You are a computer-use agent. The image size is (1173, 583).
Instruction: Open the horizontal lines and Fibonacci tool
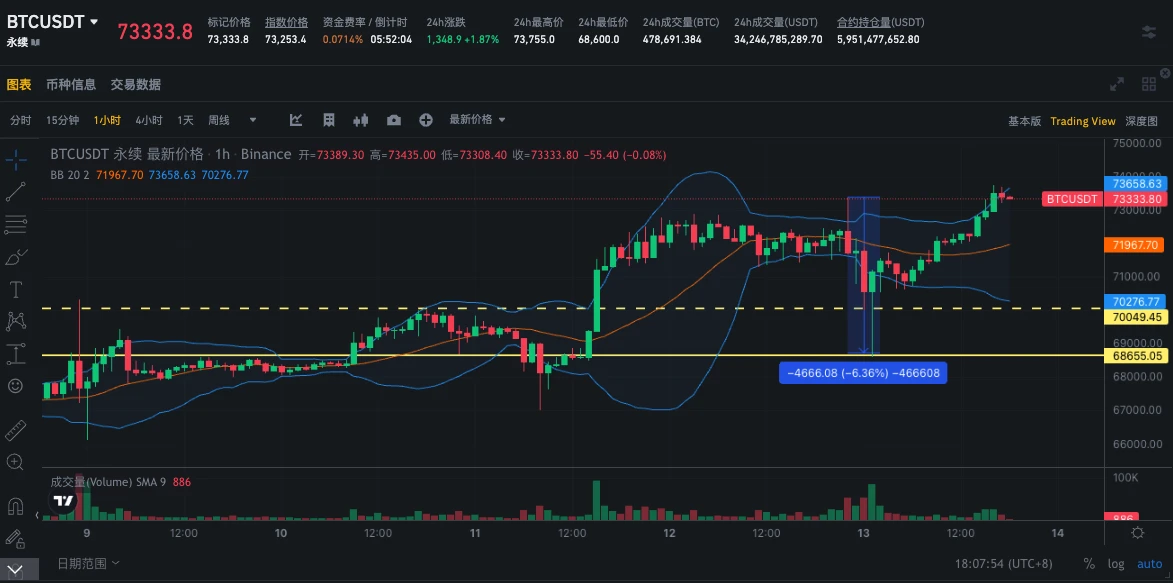pos(16,223)
